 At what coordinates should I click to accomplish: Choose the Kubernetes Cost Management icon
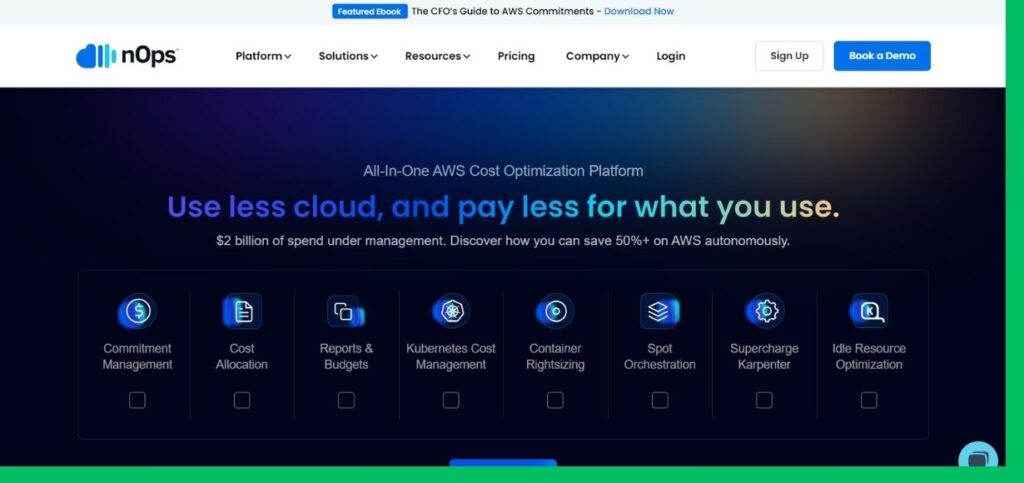click(451, 311)
